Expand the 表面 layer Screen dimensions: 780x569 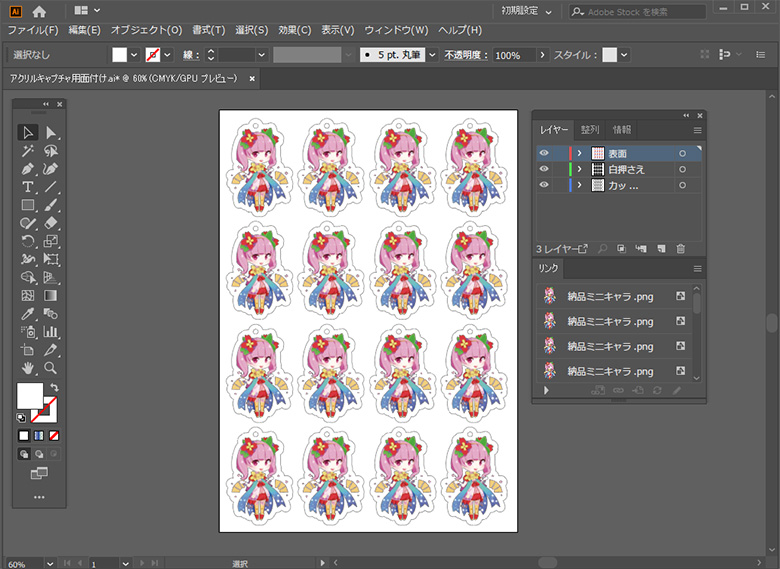coord(580,153)
